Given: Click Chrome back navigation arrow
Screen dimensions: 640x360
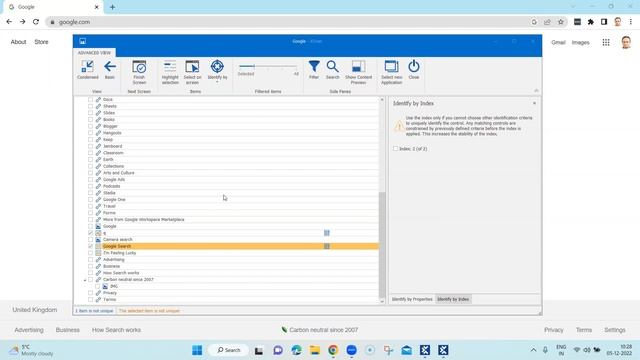Looking at the screenshot, I should [x=9, y=22].
